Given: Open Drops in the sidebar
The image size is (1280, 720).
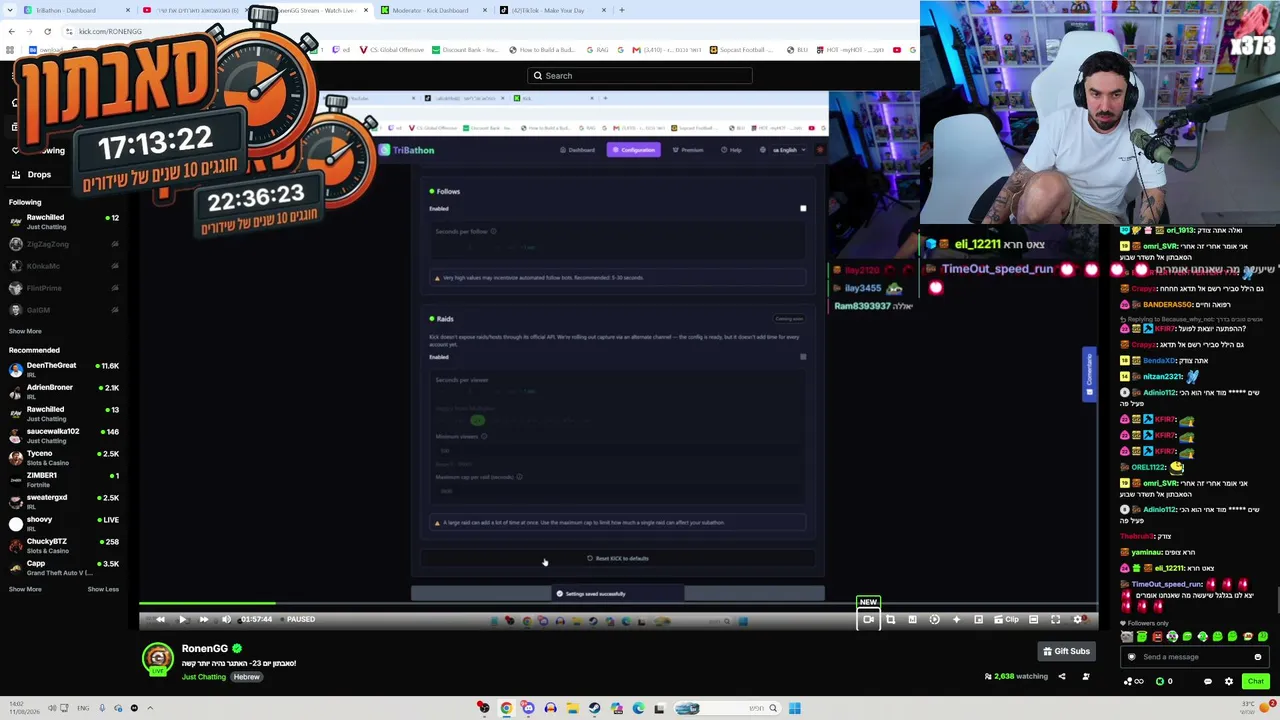Looking at the screenshot, I should 39,175.
